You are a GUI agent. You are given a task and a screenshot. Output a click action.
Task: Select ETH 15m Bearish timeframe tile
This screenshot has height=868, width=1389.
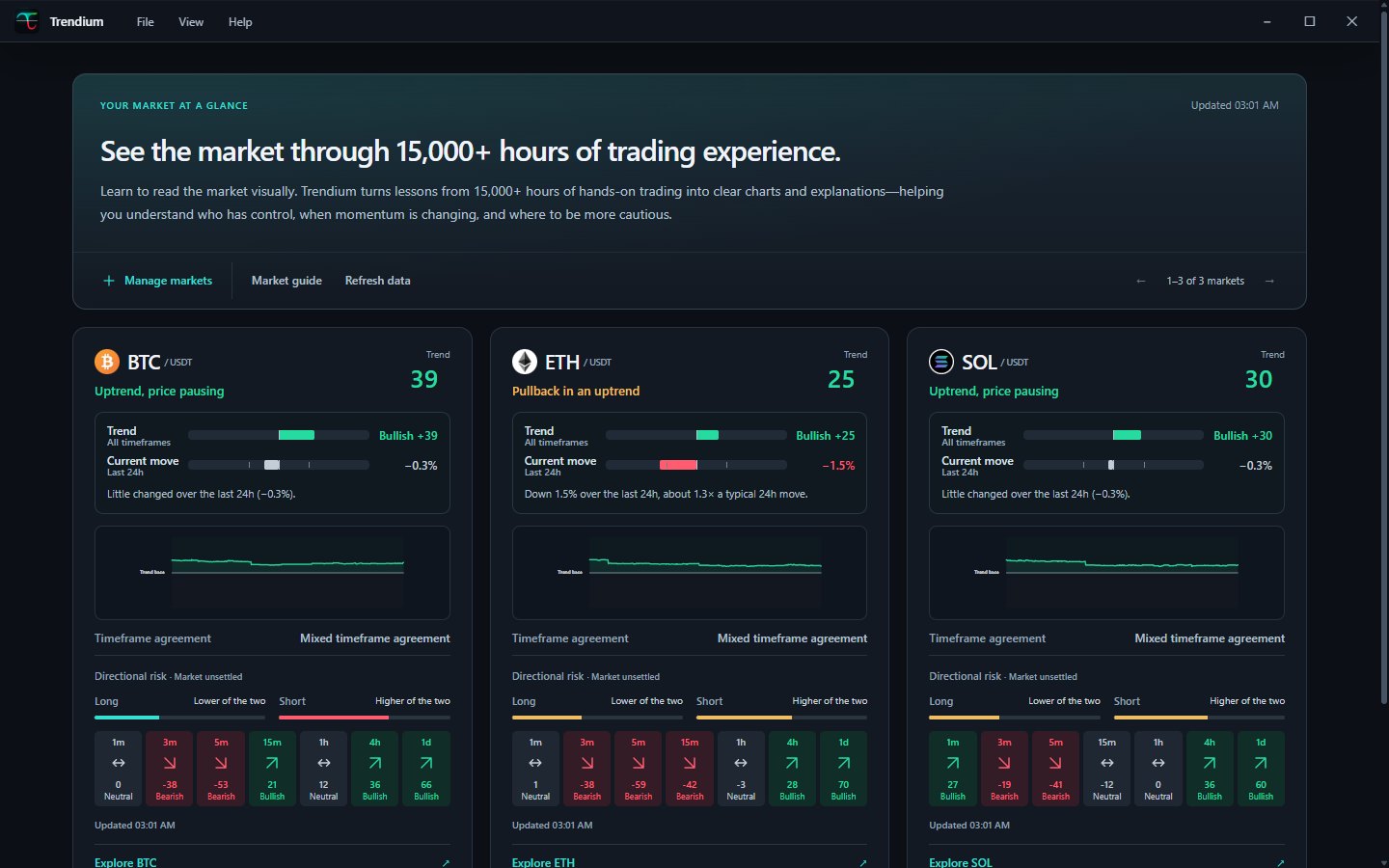coord(690,769)
